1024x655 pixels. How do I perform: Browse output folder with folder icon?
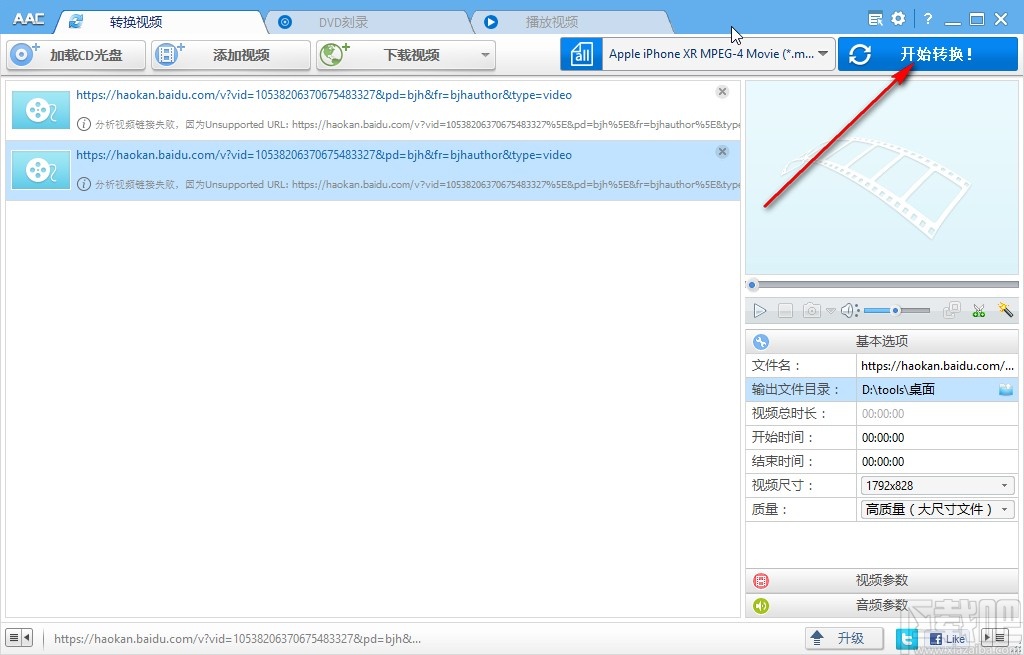click(x=1006, y=390)
